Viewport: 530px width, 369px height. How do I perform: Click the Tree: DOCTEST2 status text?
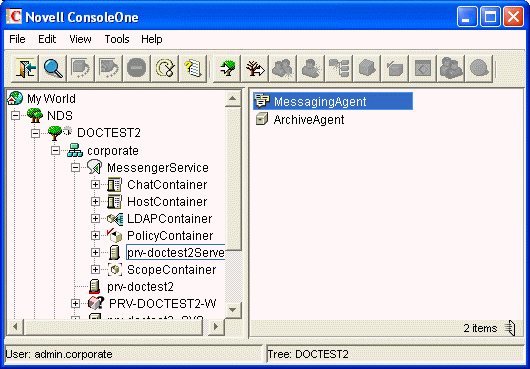[x=308, y=354]
